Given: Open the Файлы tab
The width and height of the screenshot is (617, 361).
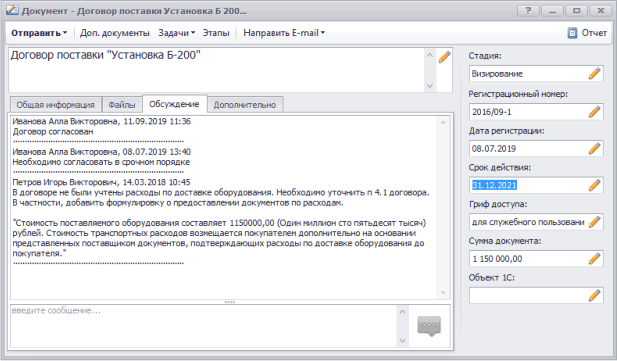Looking at the screenshot, I should [x=122, y=105].
